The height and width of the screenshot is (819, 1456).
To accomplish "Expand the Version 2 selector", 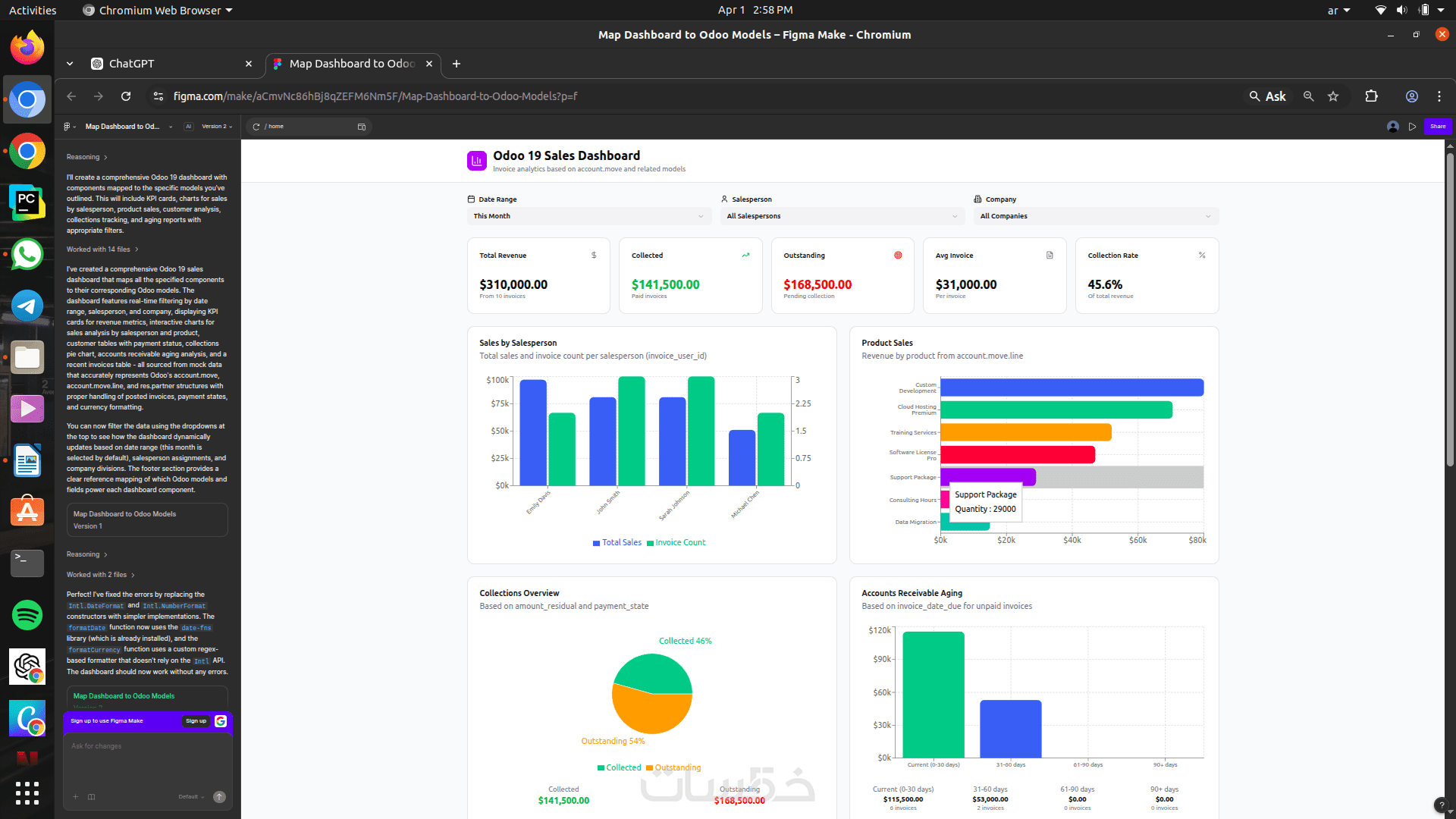I will point(217,127).
